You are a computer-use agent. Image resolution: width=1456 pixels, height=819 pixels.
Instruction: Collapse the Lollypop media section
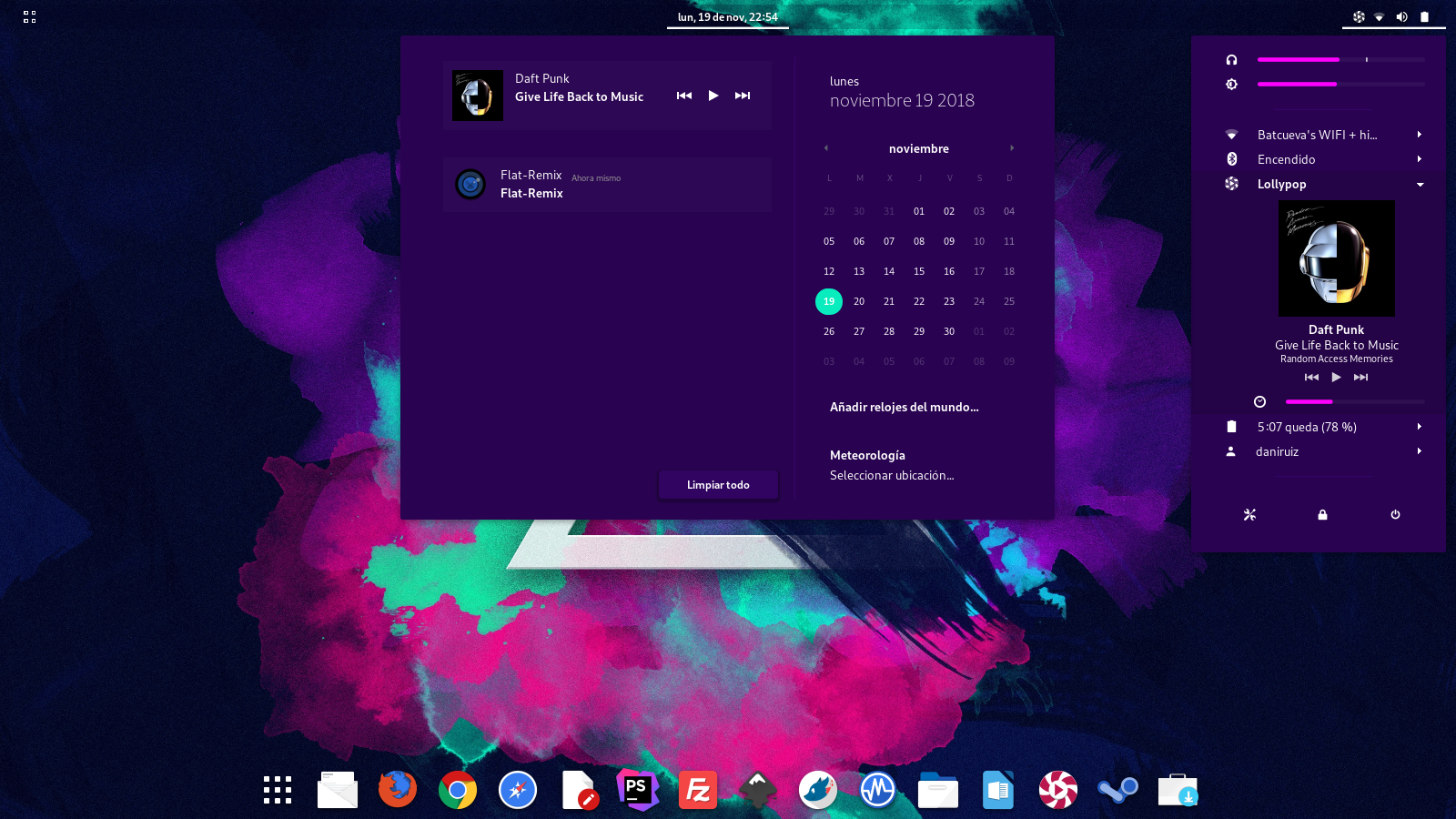1420,184
